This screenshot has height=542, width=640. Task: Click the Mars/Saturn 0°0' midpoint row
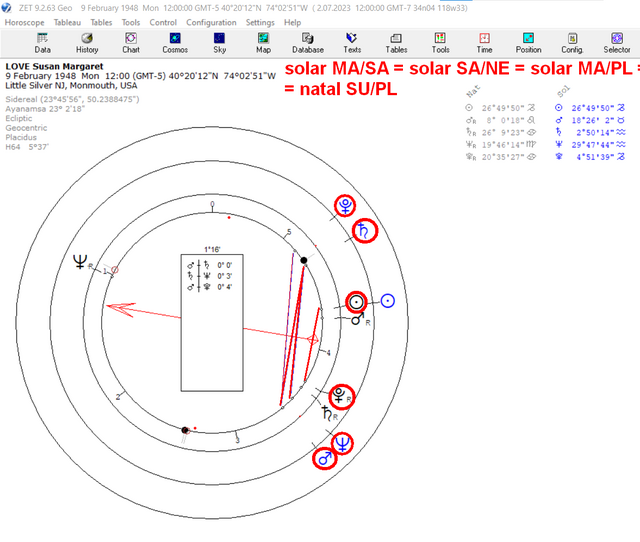pyautogui.click(x=210, y=265)
